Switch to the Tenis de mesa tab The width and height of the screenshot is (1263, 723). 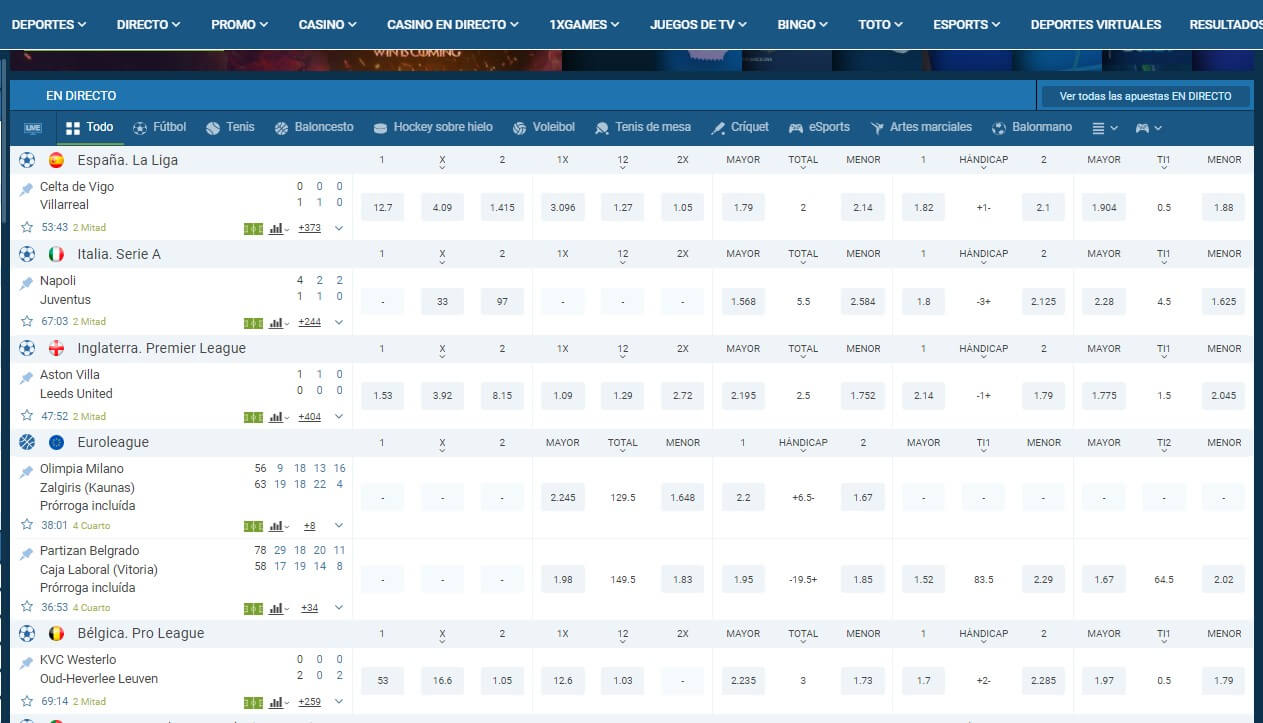(x=643, y=128)
